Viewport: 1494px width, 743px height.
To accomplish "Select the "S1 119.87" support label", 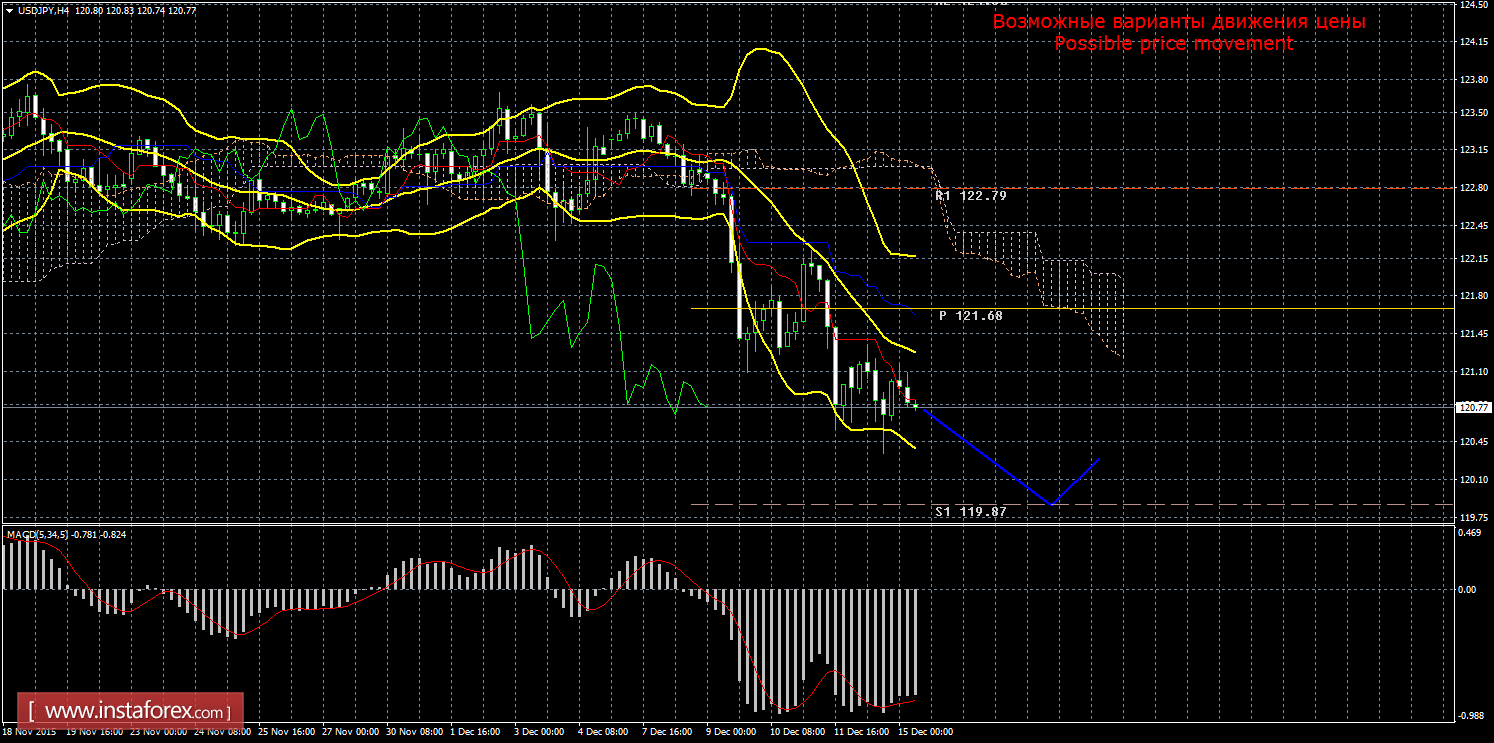I will 971,511.
